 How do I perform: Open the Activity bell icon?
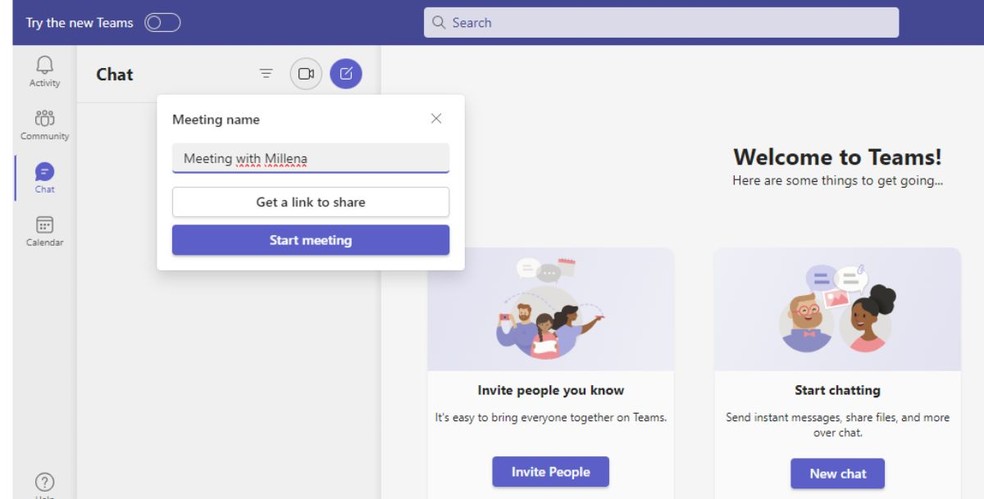point(45,65)
